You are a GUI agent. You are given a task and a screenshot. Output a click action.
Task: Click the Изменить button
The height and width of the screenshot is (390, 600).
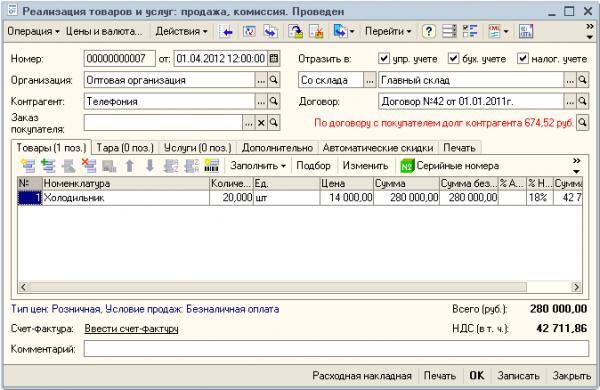365,166
